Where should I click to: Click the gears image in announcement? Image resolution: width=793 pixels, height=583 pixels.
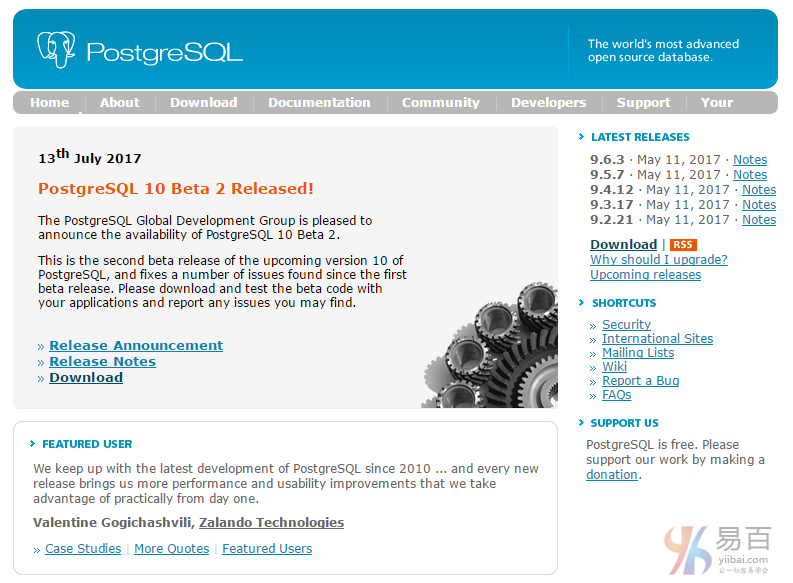(x=490, y=345)
